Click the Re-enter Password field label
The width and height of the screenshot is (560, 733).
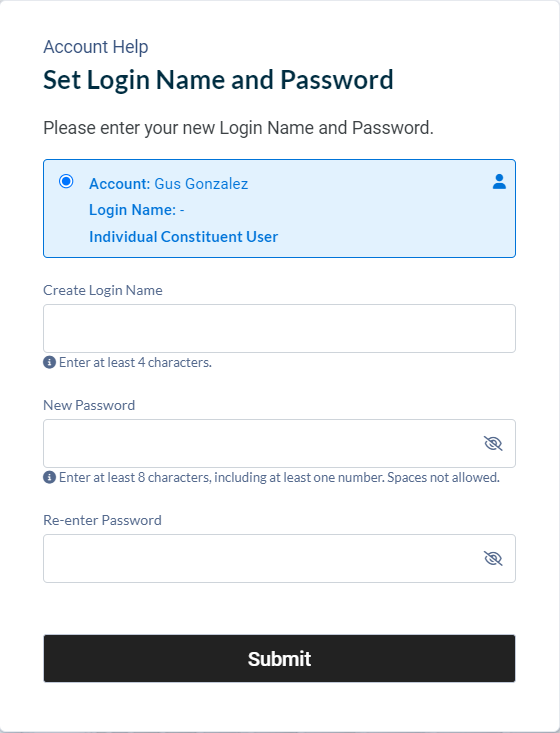click(102, 520)
